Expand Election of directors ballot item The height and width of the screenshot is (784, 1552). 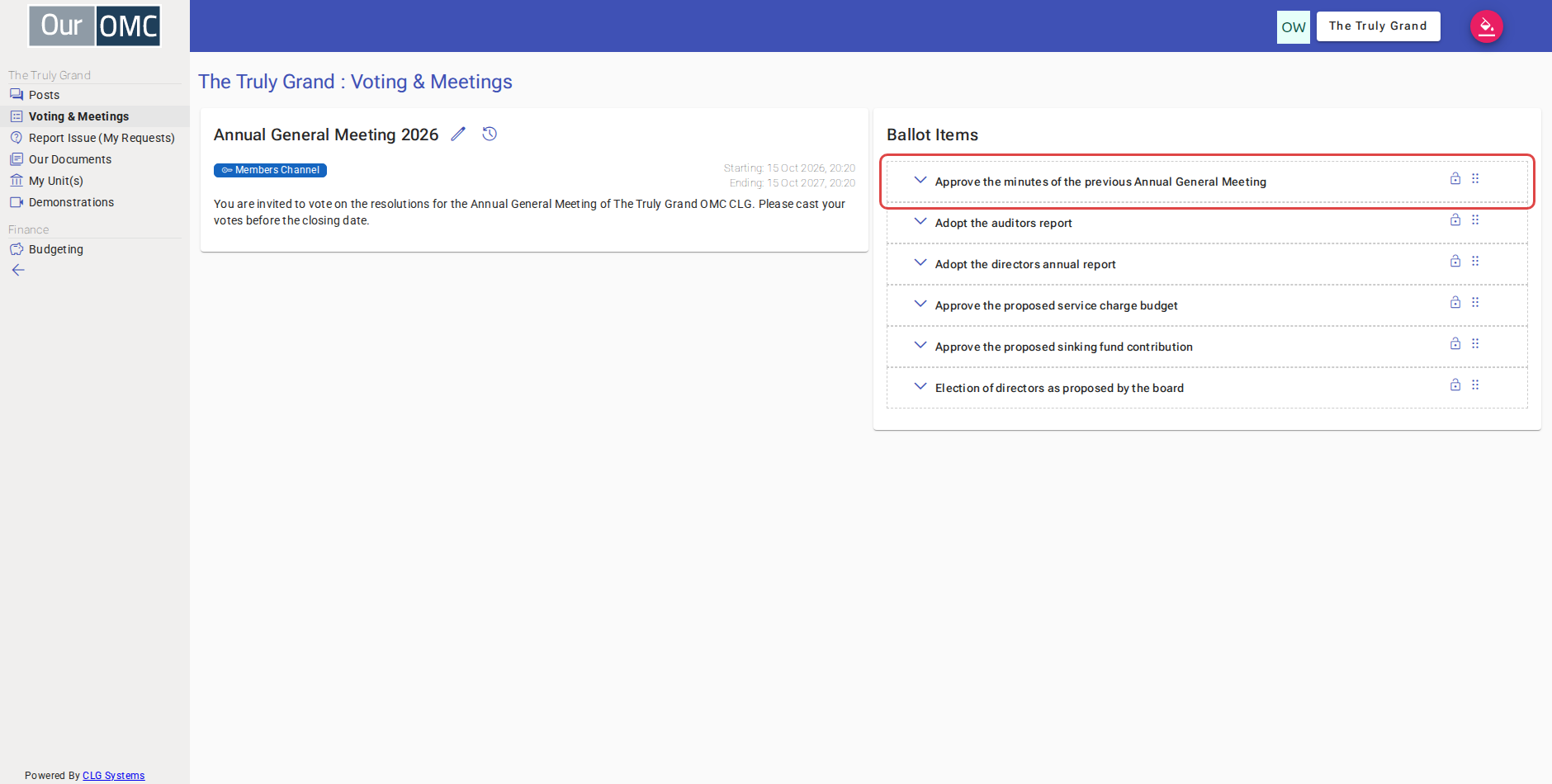(x=920, y=386)
